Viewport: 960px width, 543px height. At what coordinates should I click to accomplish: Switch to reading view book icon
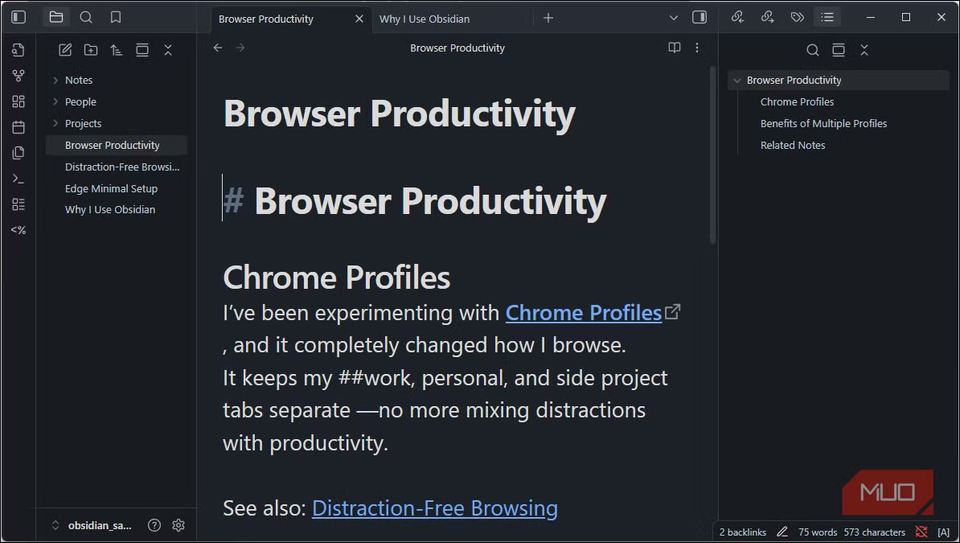674,48
